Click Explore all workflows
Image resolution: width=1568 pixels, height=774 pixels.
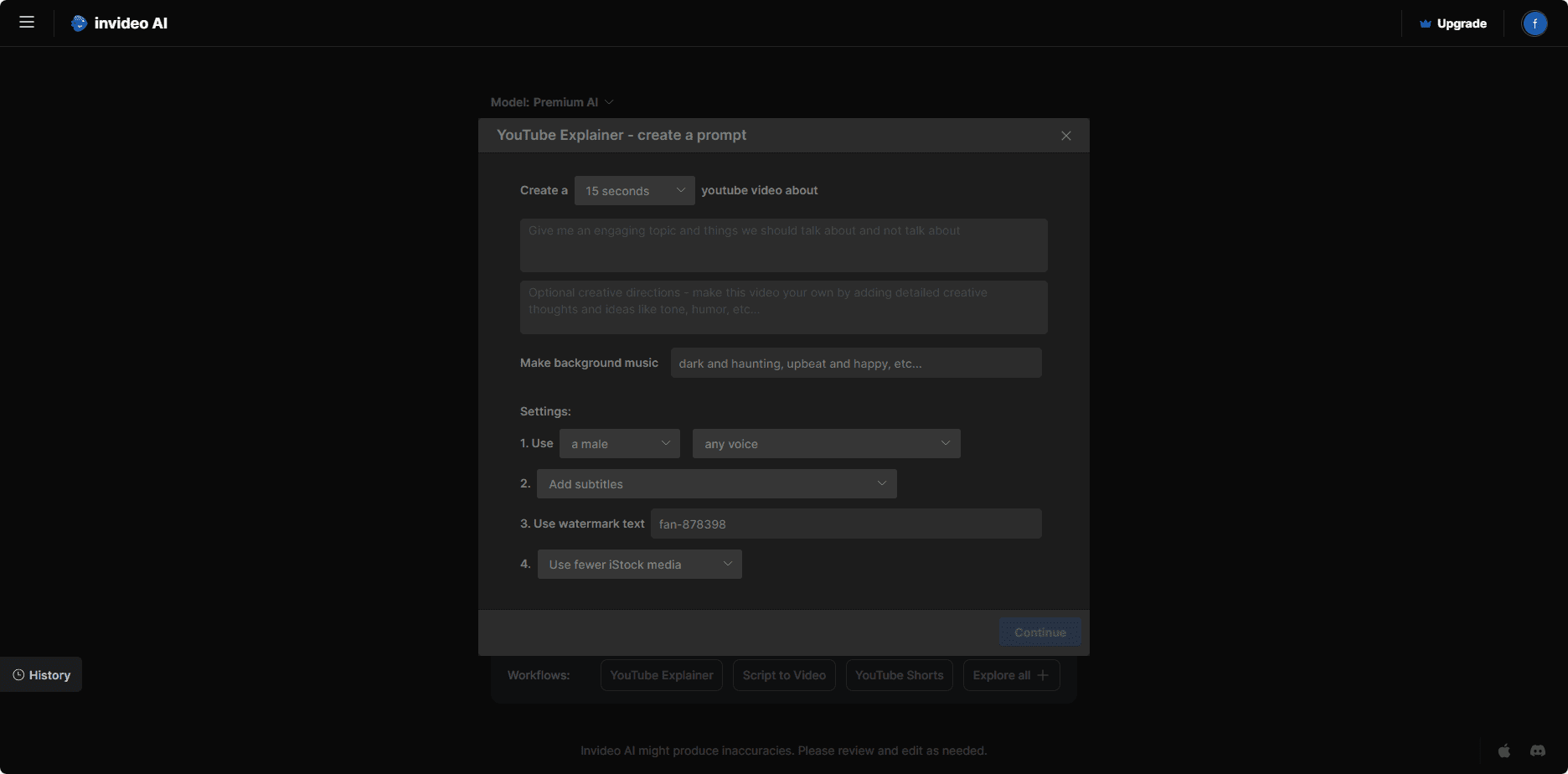[x=1011, y=675]
